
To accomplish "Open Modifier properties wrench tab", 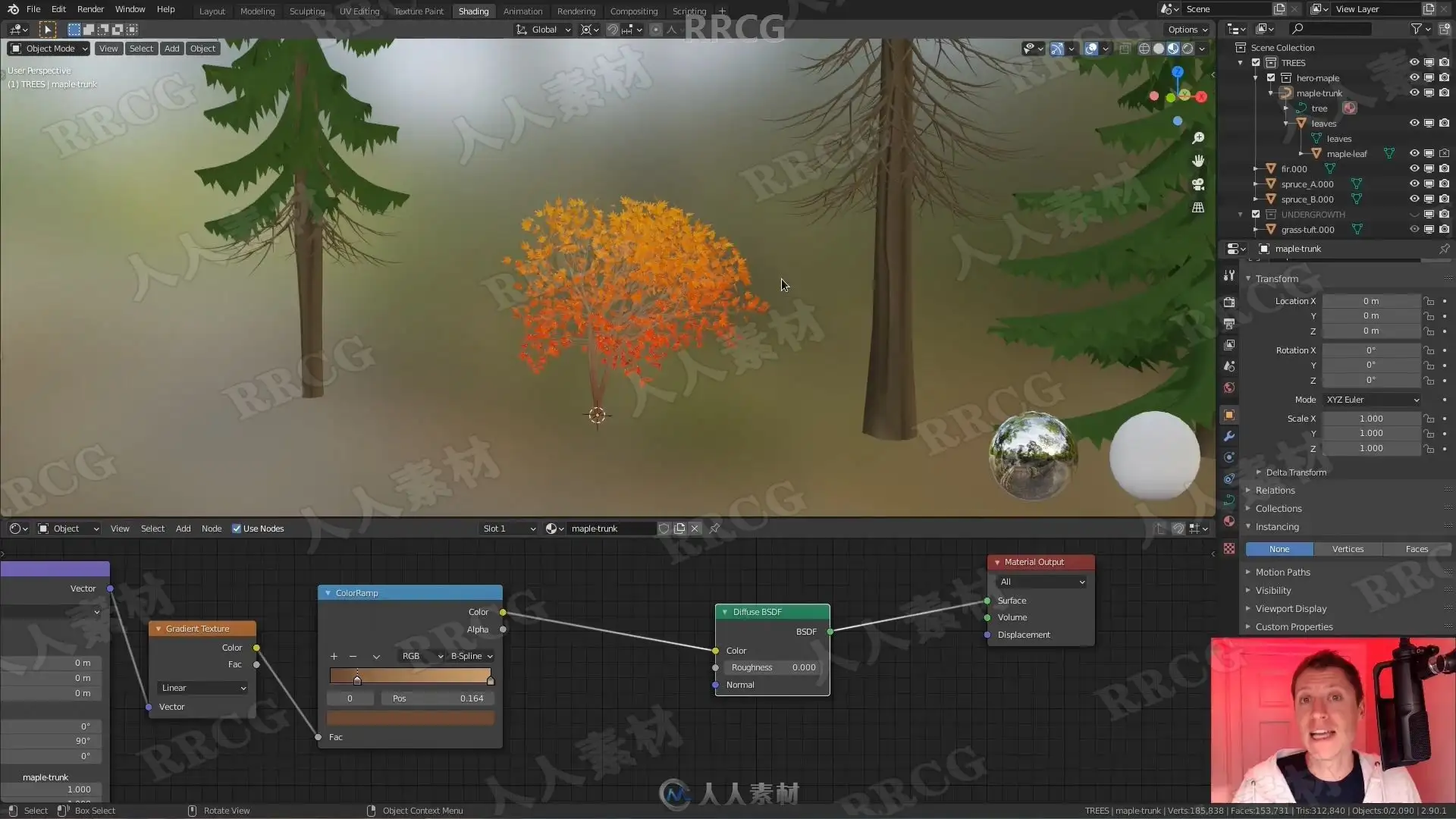I will click(x=1229, y=436).
